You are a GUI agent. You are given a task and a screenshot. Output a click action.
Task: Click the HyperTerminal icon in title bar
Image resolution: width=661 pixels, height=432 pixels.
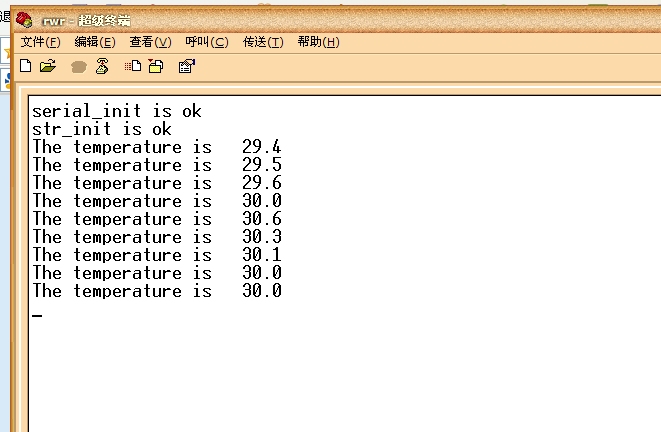pyautogui.click(x=24, y=20)
